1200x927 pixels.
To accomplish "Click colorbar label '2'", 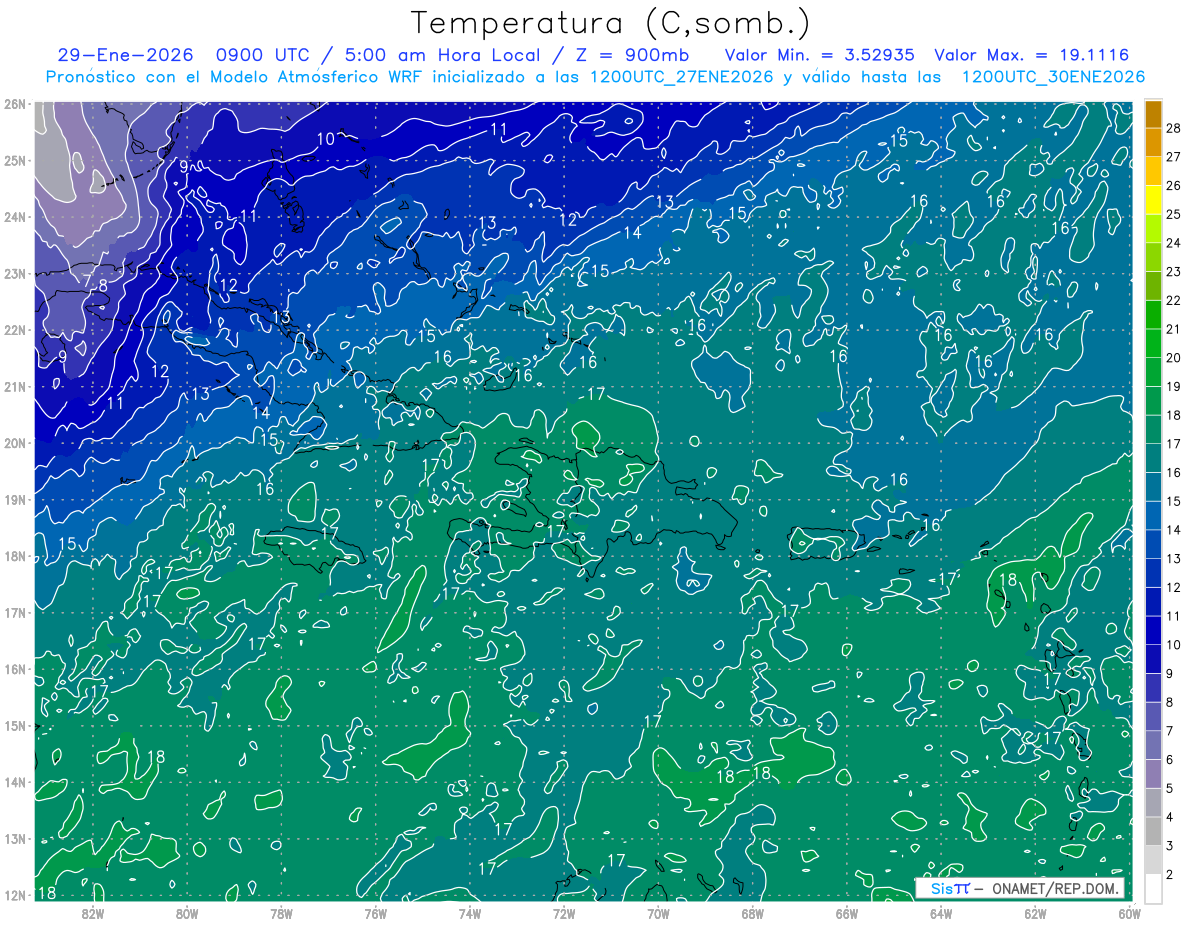I will (x=1169, y=874).
